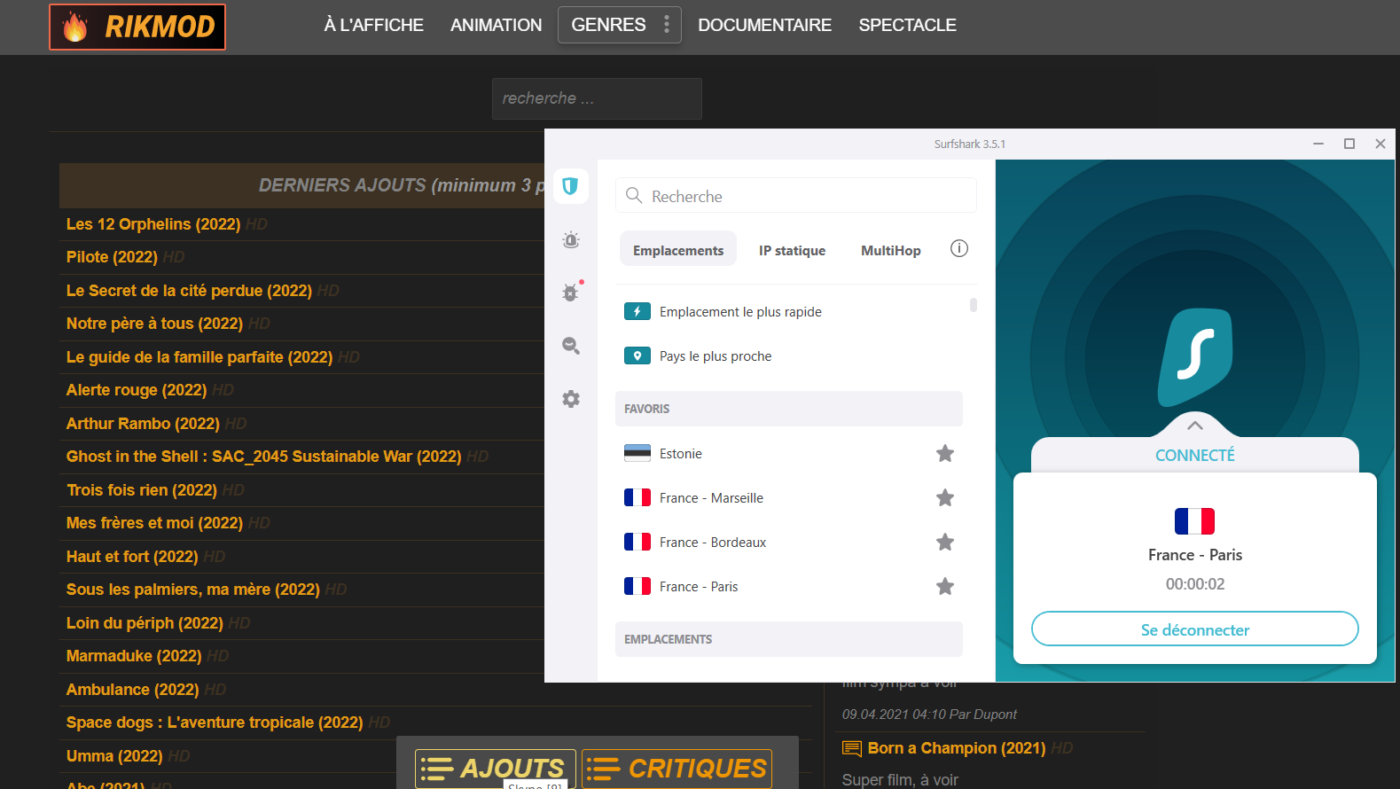Open Ghost in the Shell SAC_2045 link
Screen dimensions: 1400x789
(x=264, y=456)
